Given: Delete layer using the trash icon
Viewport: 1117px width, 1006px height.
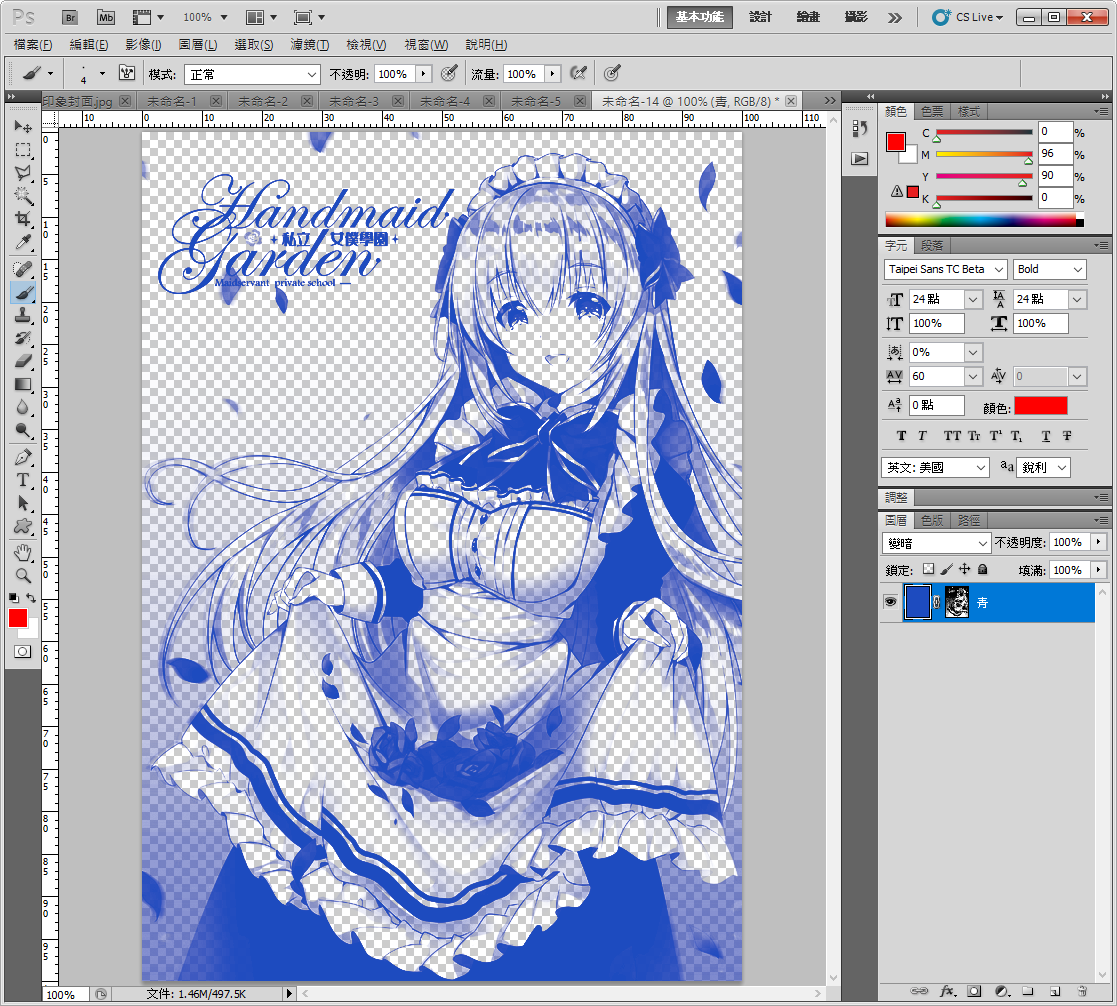Looking at the screenshot, I should [x=1082, y=991].
